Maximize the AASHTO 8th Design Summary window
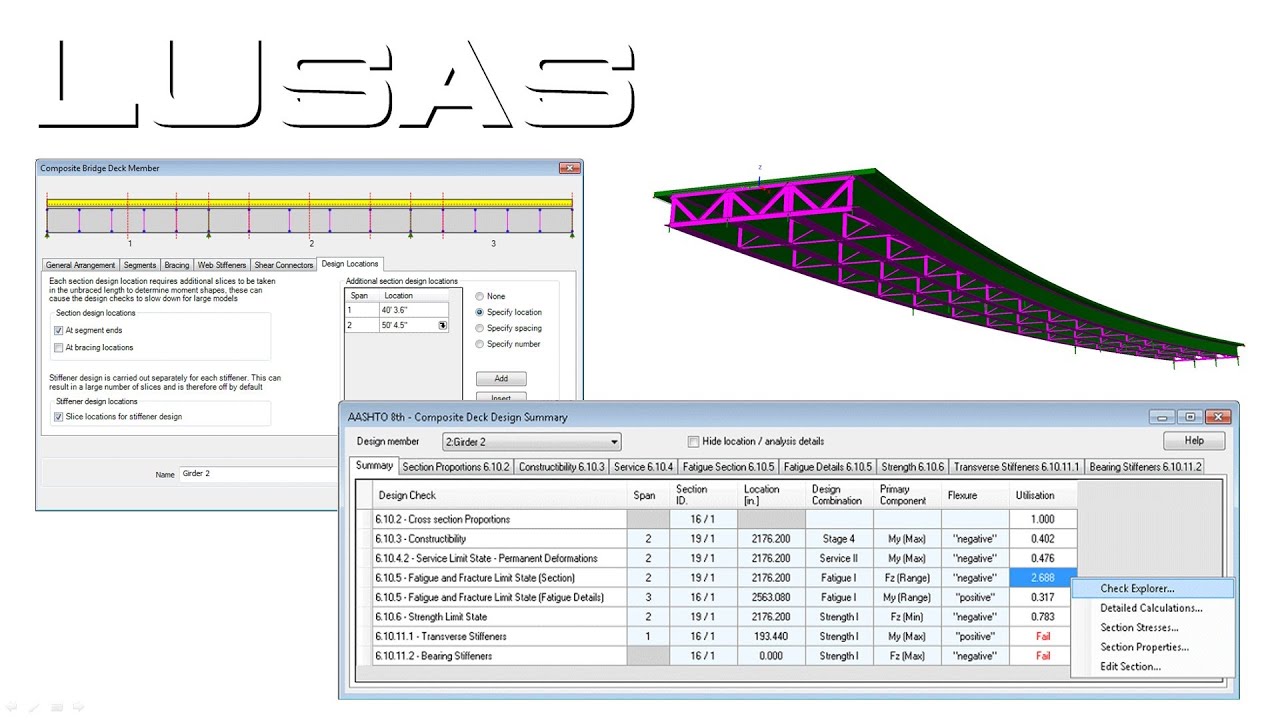Image resolution: width=1280 pixels, height=720 pixels. (1190, 417)
